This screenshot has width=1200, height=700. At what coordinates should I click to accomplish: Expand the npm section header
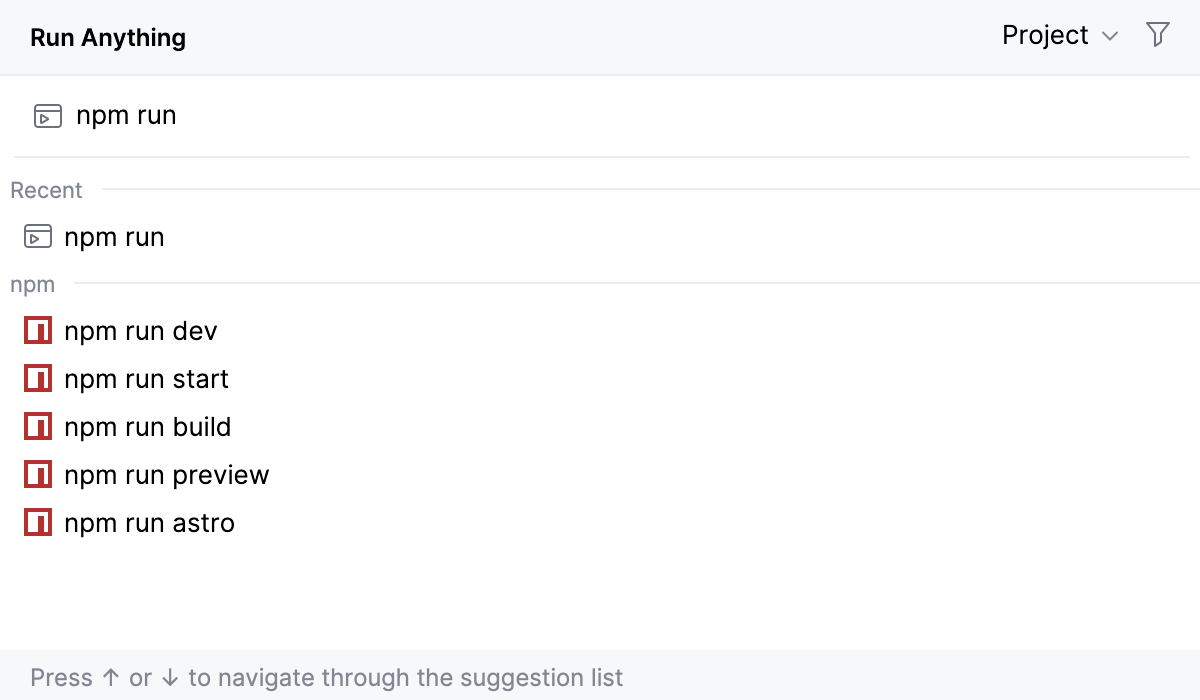[x=32, y=284]
